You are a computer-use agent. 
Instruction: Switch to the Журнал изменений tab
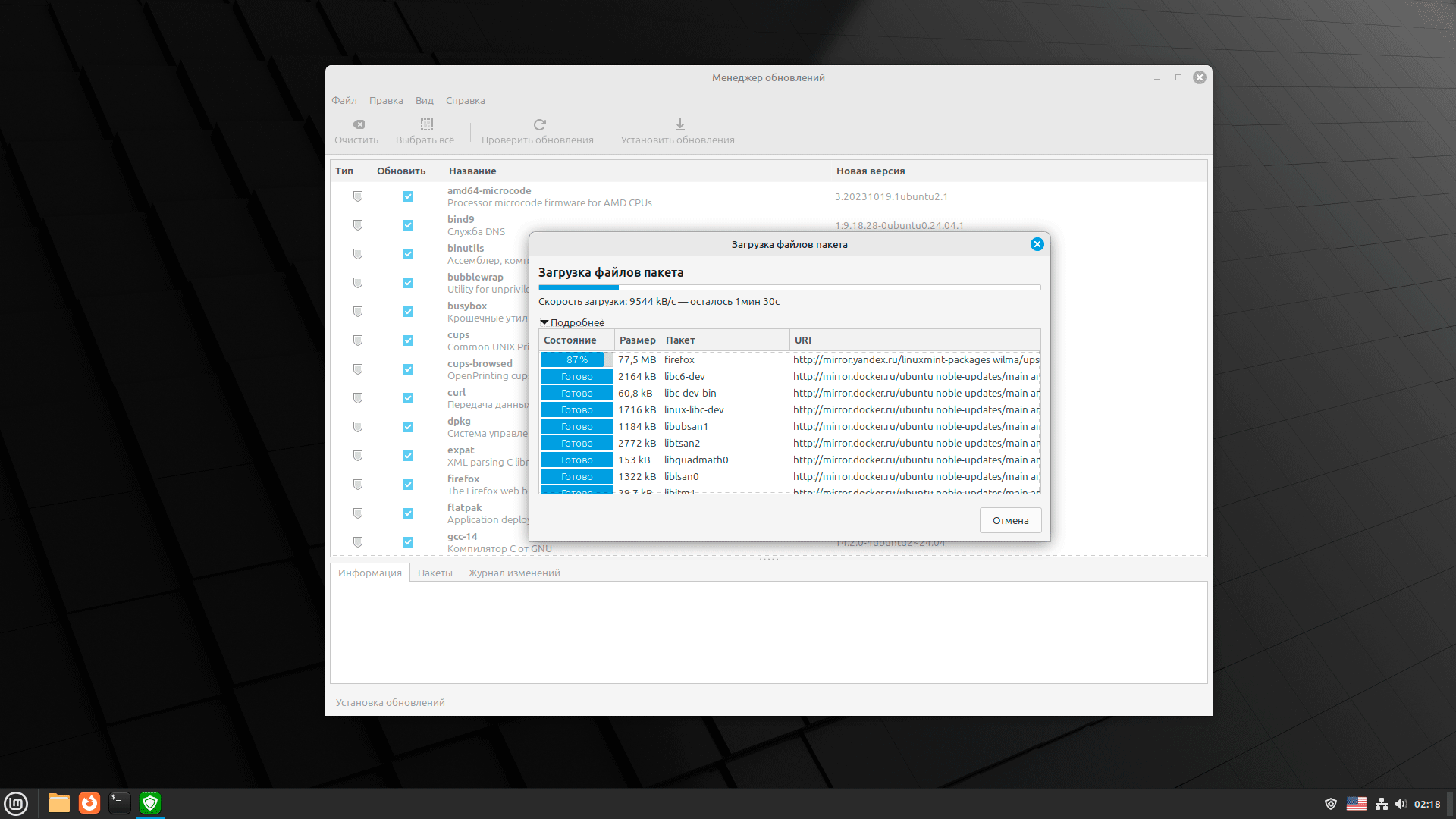click(x=513, y=573)
